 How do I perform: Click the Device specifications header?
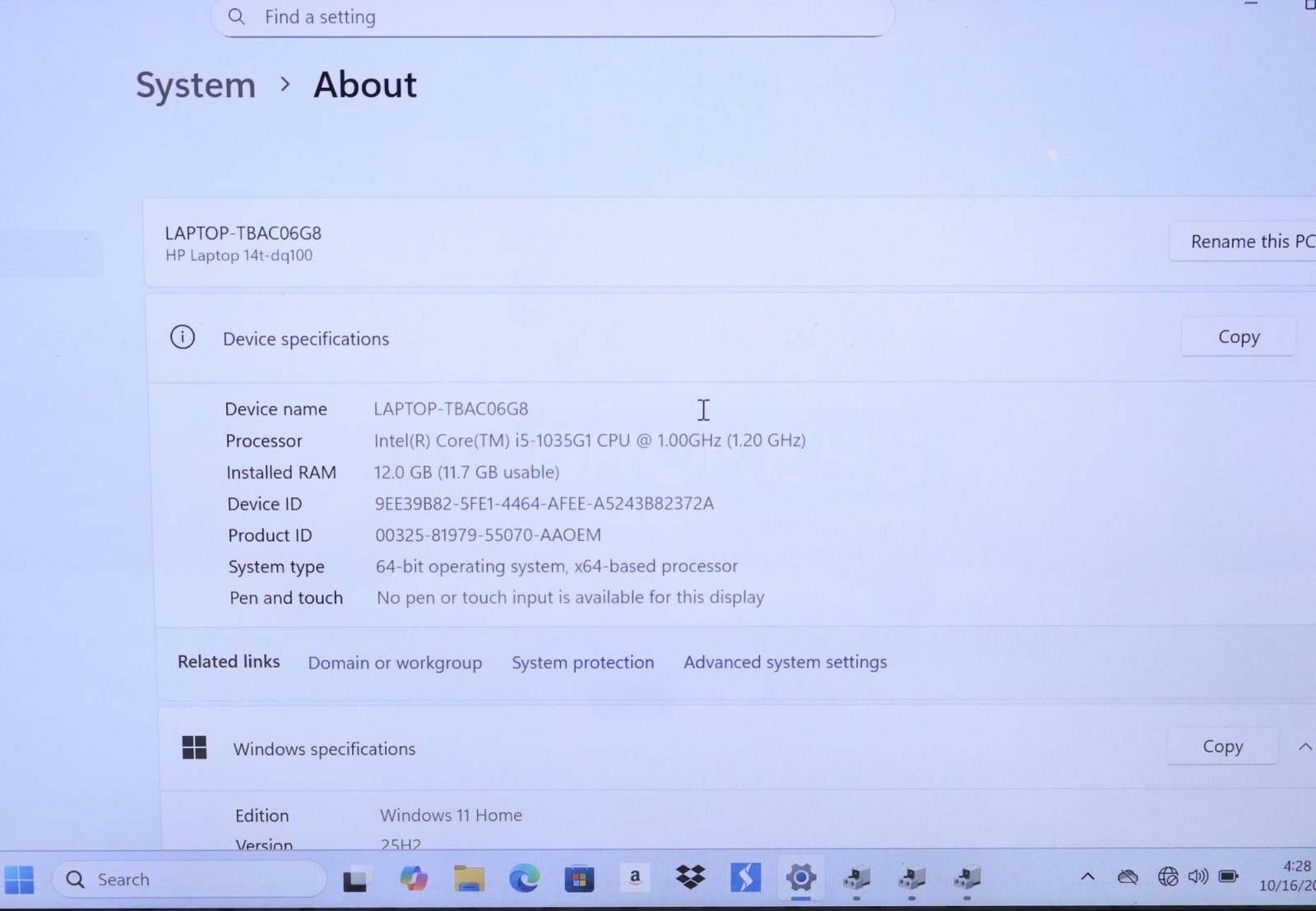coord(306,339)
